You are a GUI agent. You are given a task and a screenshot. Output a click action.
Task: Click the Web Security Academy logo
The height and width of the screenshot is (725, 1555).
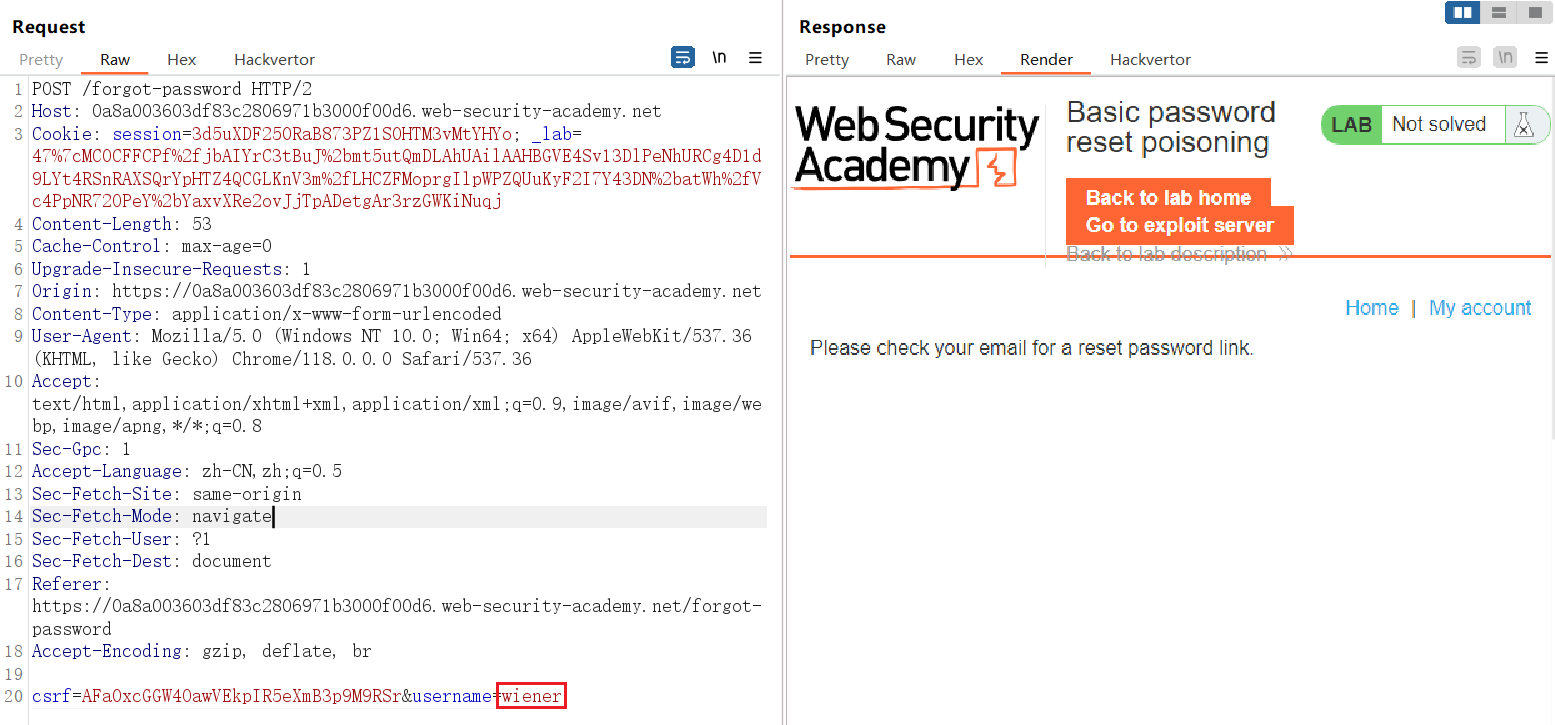click(917, 148)
